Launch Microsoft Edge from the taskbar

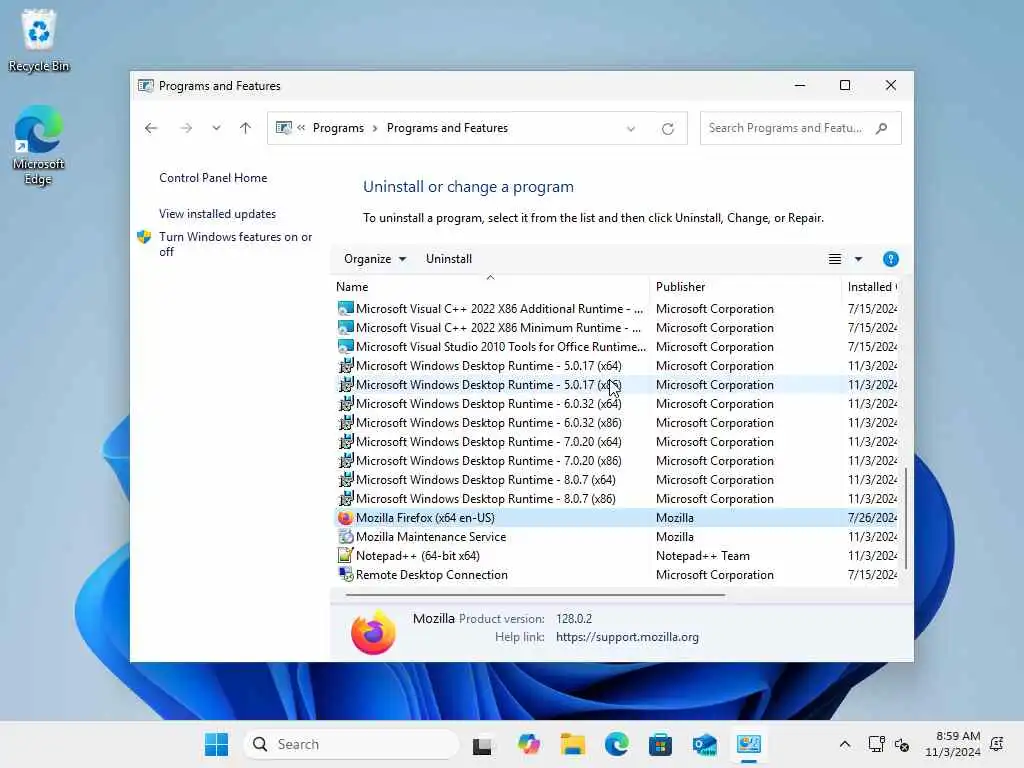point(616,744)
